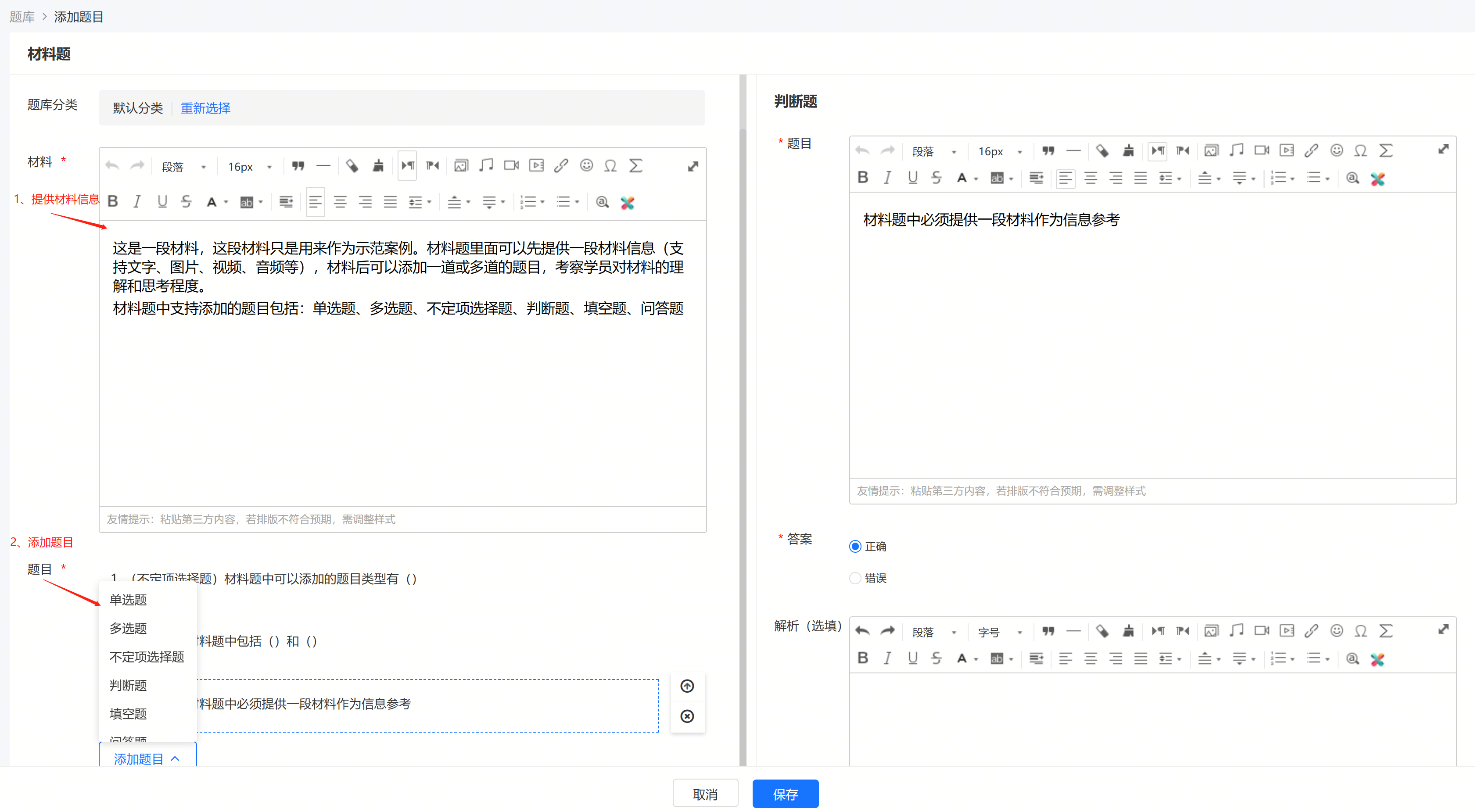This screenshot has height=812, width=1475.
Task: Click font color A in 题目 editor
Action: 962,178
